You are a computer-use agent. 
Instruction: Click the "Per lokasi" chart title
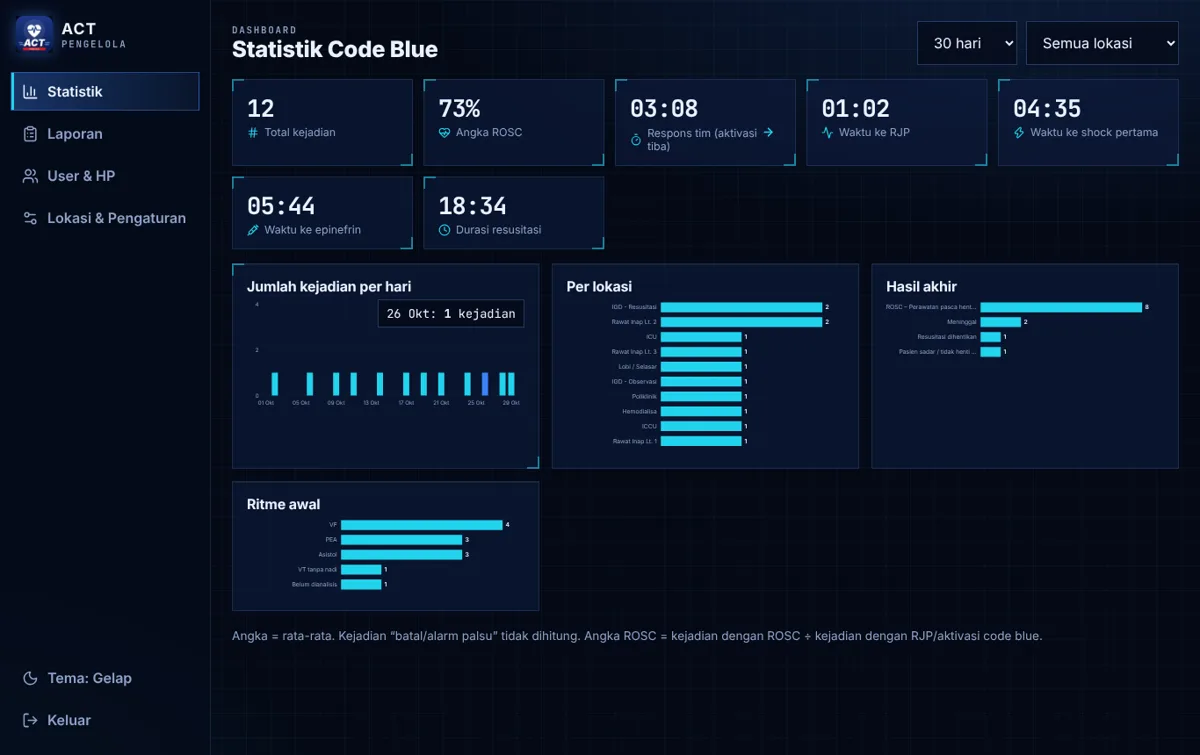[x=599, y=287]
